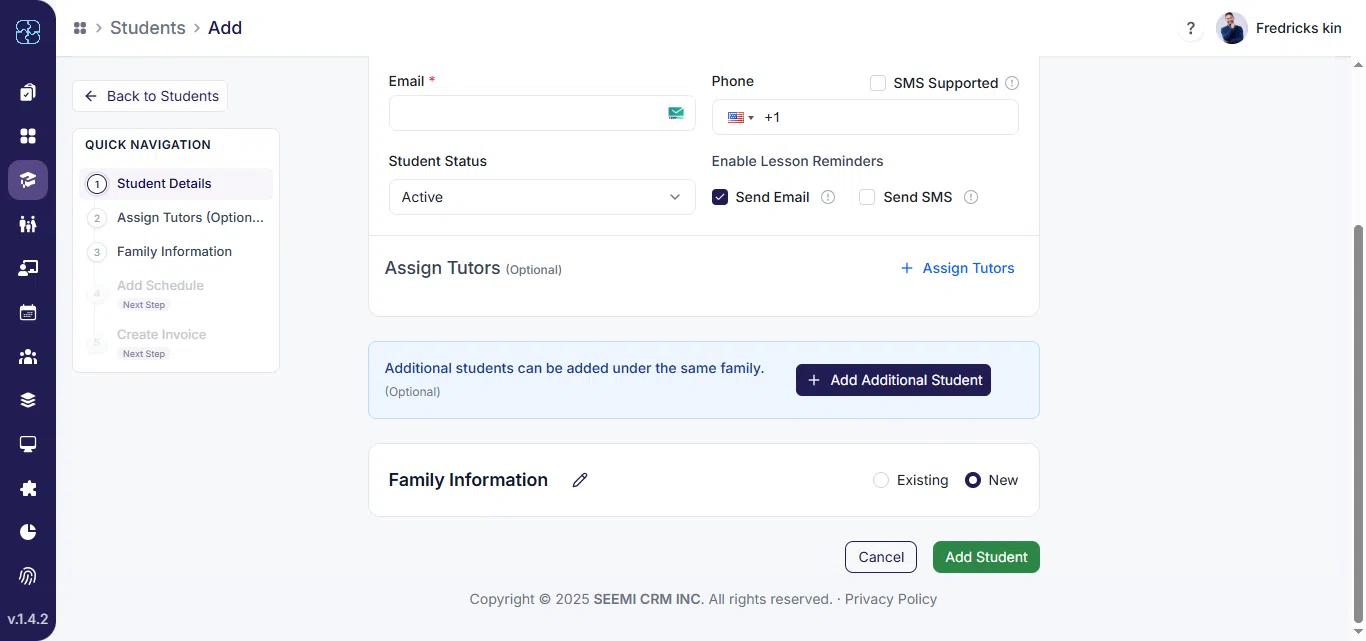This screenshot has height=641, width=1366.
Task: Open the clipboard tasks sidebar icon
Action: click(x=28, y=92)
